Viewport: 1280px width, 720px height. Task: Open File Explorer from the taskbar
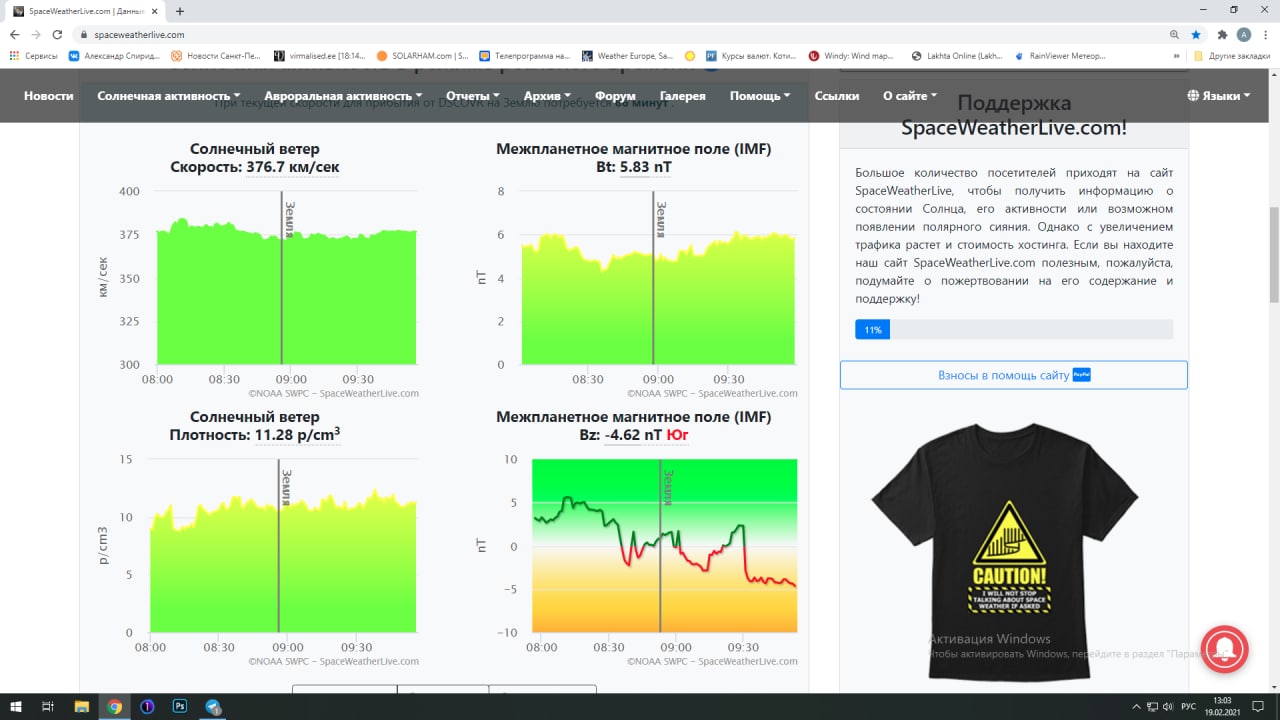[81, 706]
